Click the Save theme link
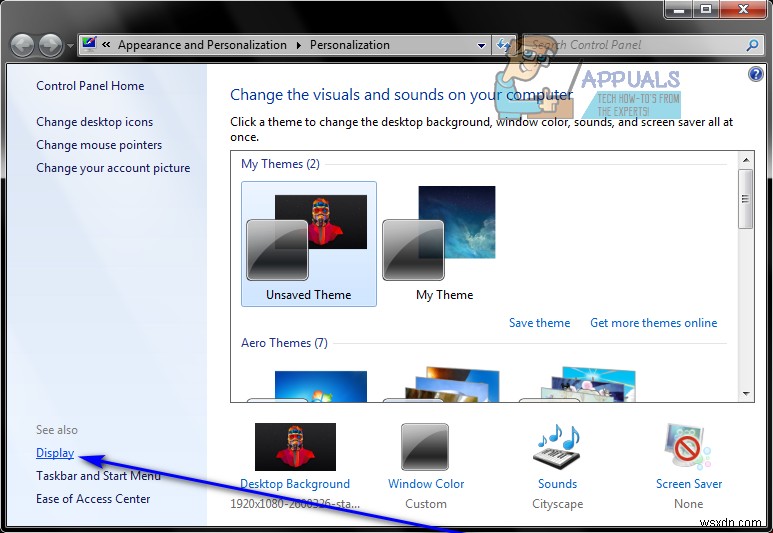Screen dimensions: 773x533 pyautogui.click(x=539, y=323)
